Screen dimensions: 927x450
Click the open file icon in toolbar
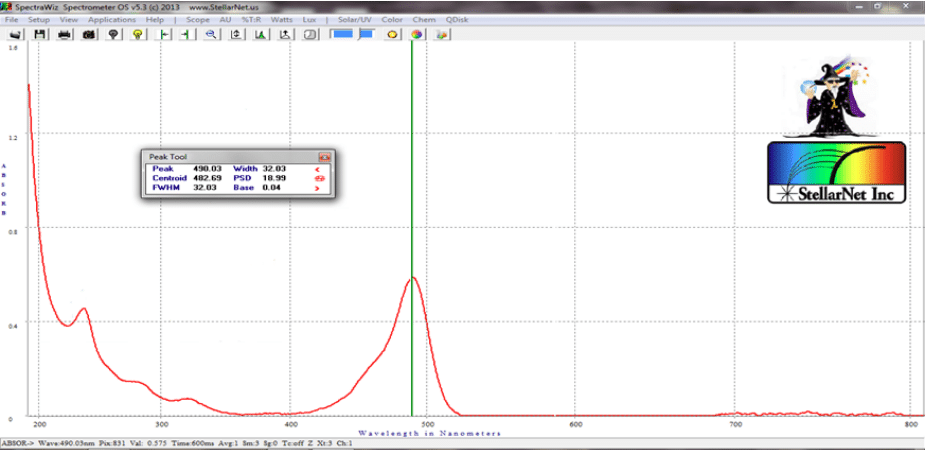tap(15, 34)
